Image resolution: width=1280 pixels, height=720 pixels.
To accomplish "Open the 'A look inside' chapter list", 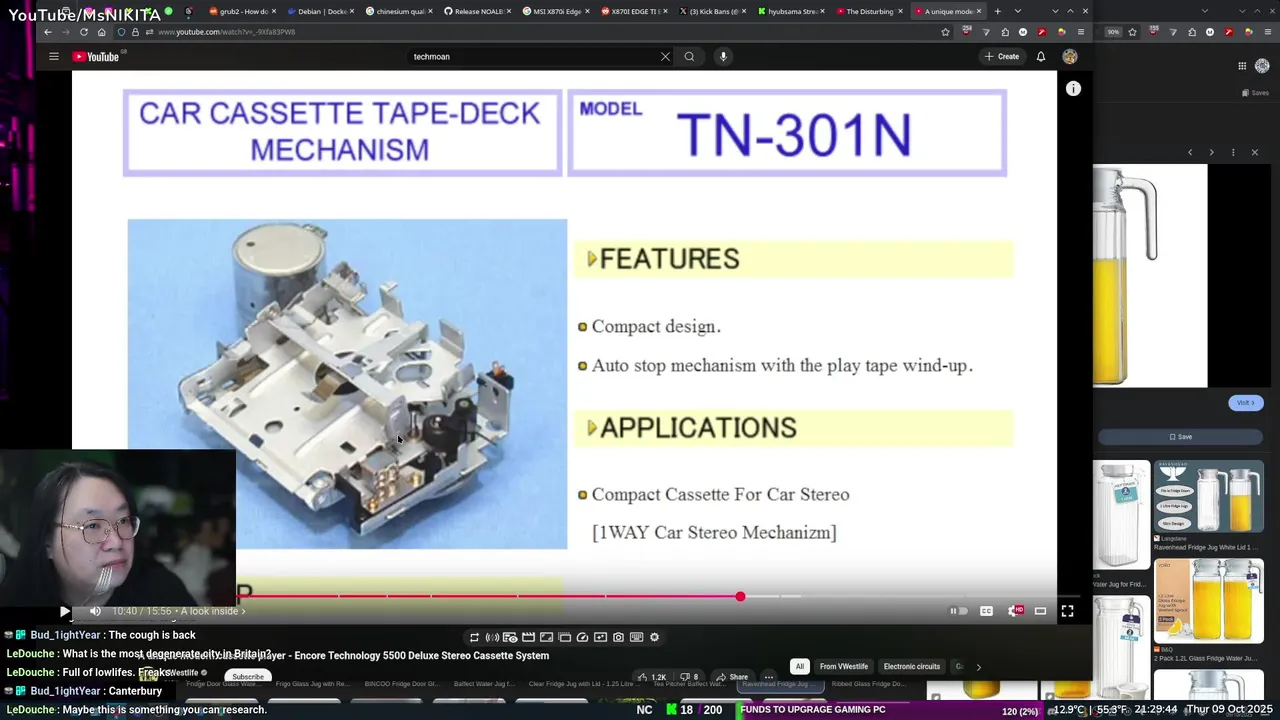I will click(x=212, y=611).
